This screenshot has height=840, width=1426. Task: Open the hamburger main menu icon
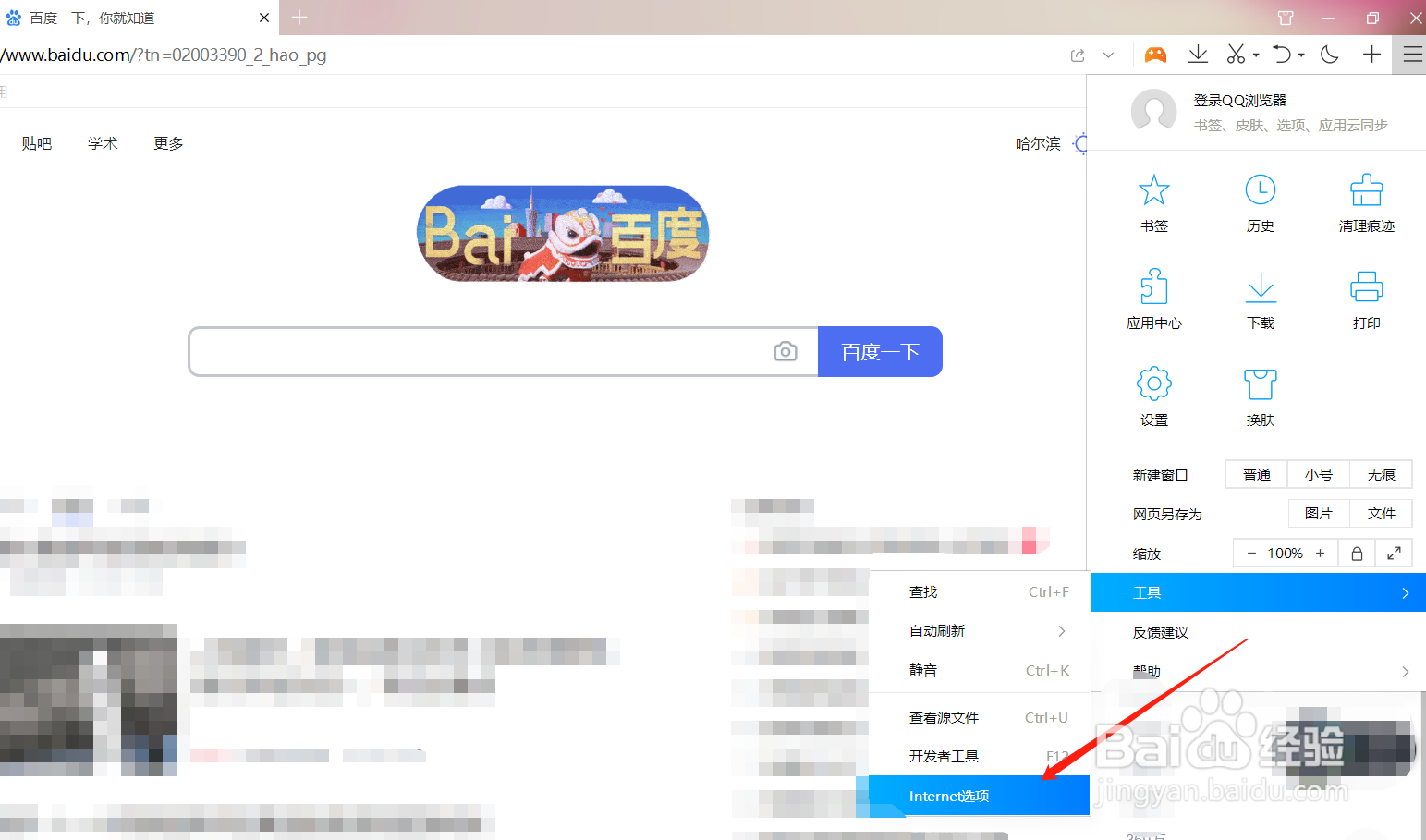(1412, 55)
